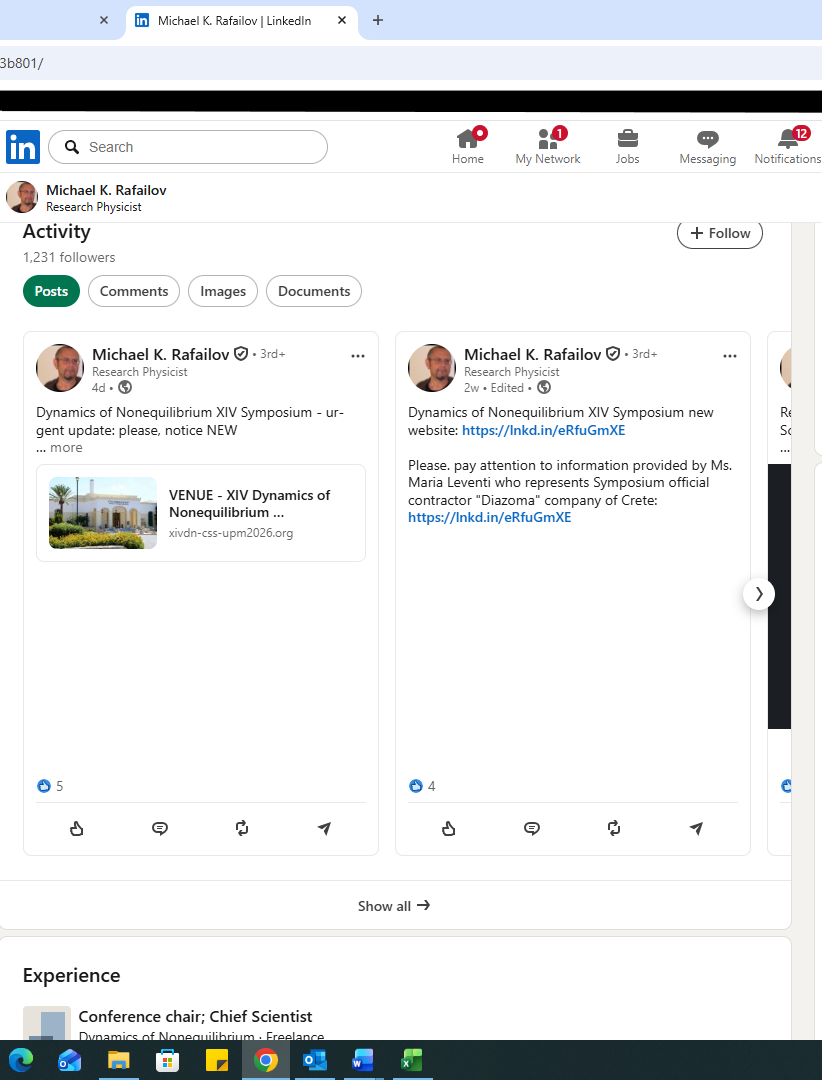Viewport: 822px width, 1080px height.
Task: Open three-dot menu on the 4d post
Action: coord(358,356)
